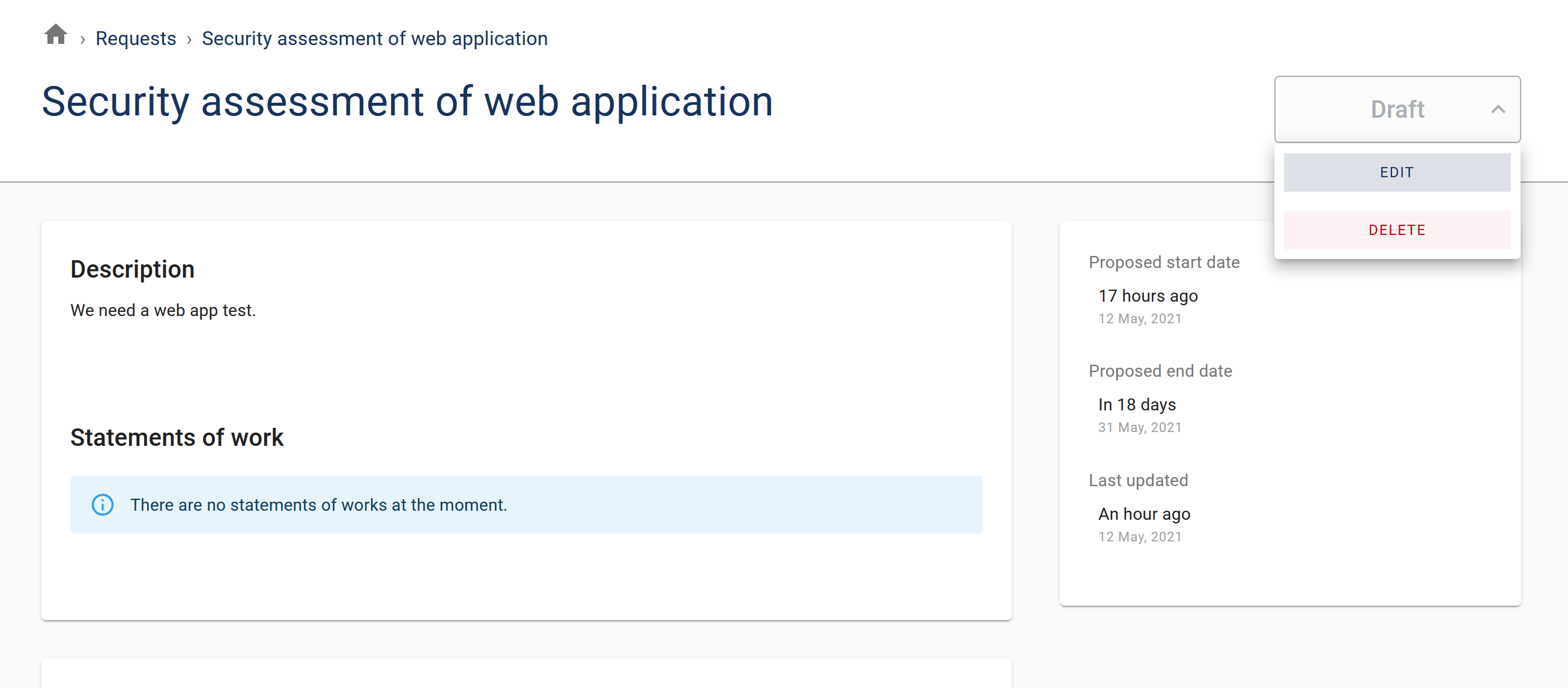Click 'There are no statements of works' notice
Screen dimensions: 1568x688
point(526,505)
